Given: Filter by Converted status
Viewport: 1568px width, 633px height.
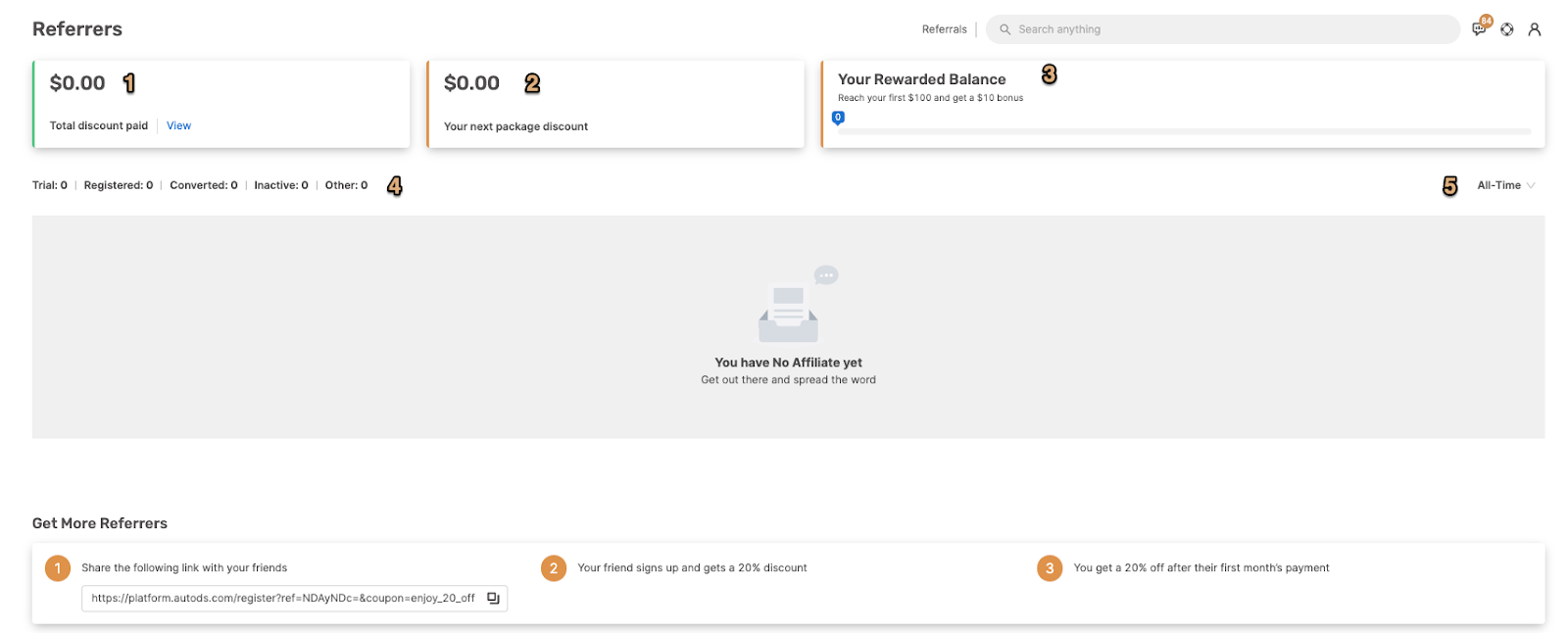Looking at the screenshot, I should pos(204,185).
